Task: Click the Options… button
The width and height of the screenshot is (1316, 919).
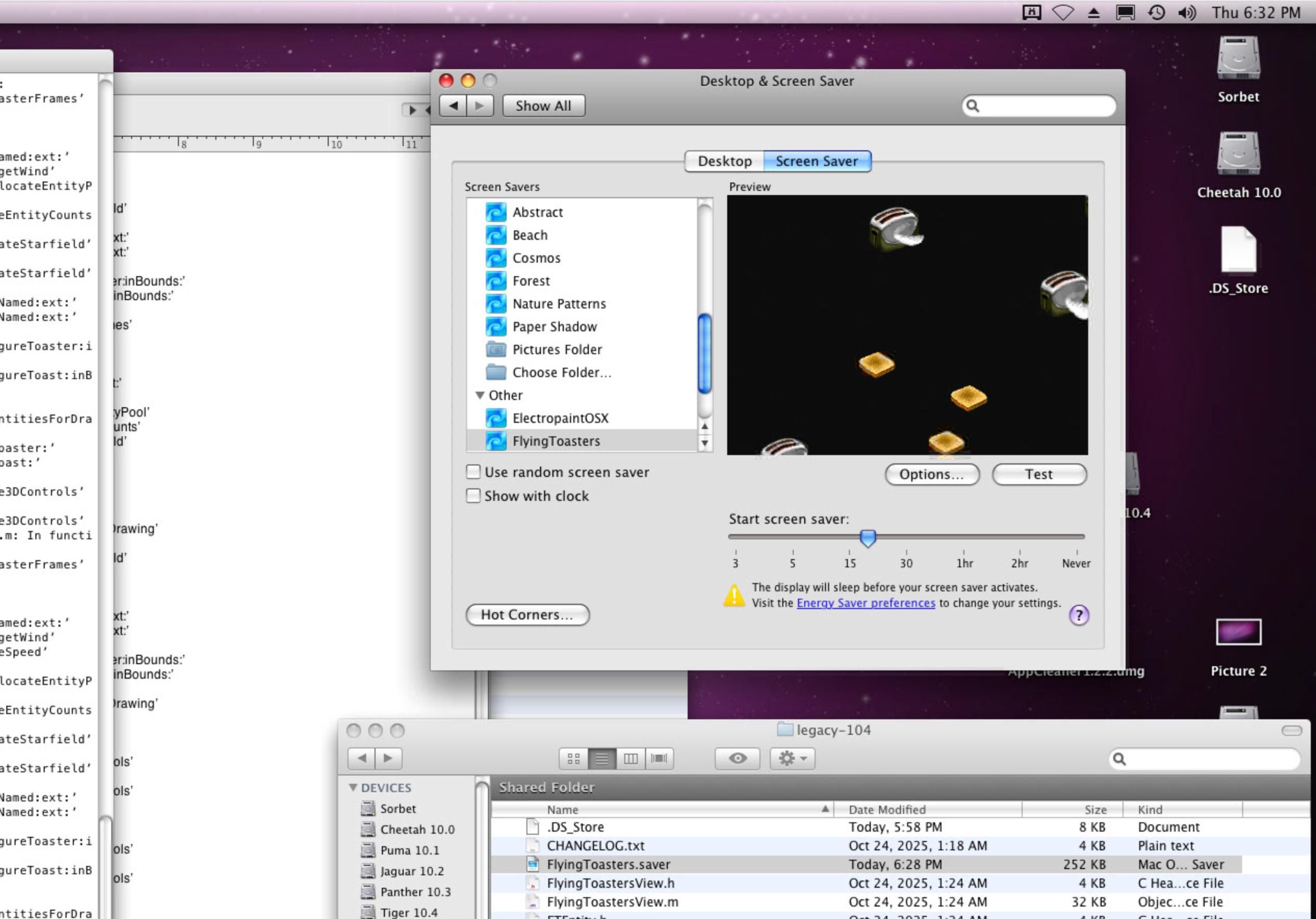Action: pos(932,474)
